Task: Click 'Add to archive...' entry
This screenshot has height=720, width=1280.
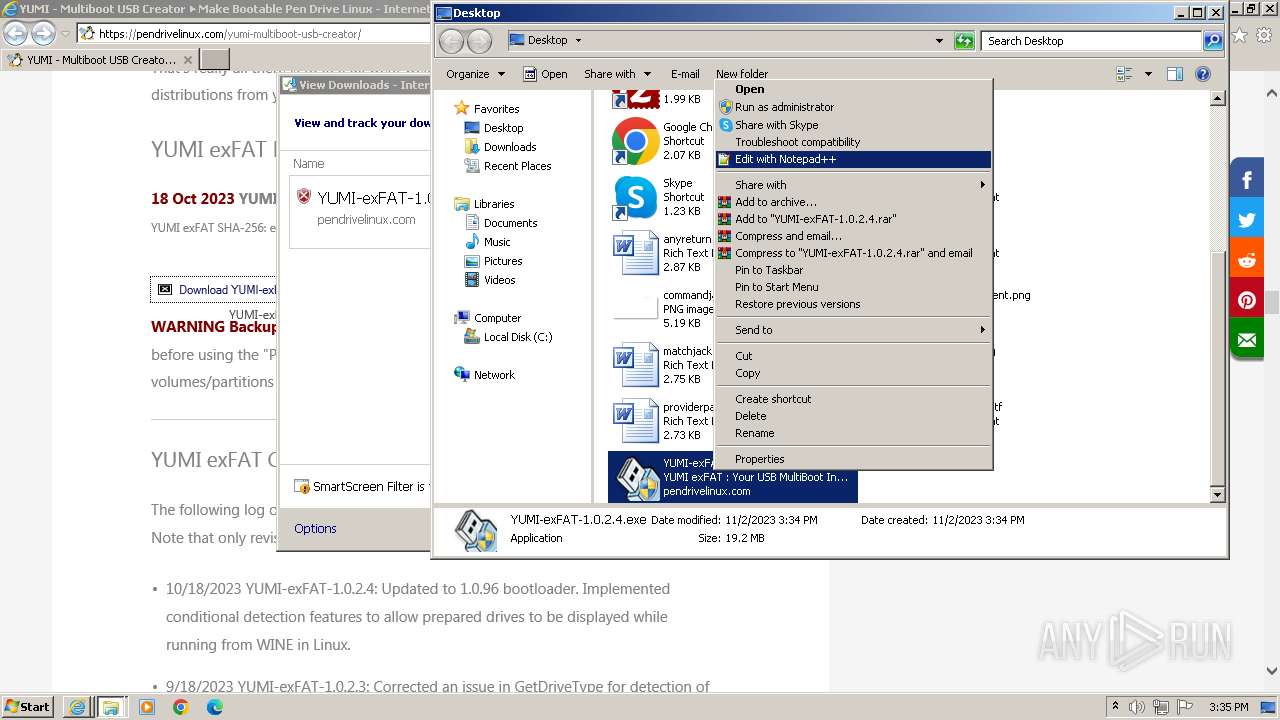Action: [853, 202]
